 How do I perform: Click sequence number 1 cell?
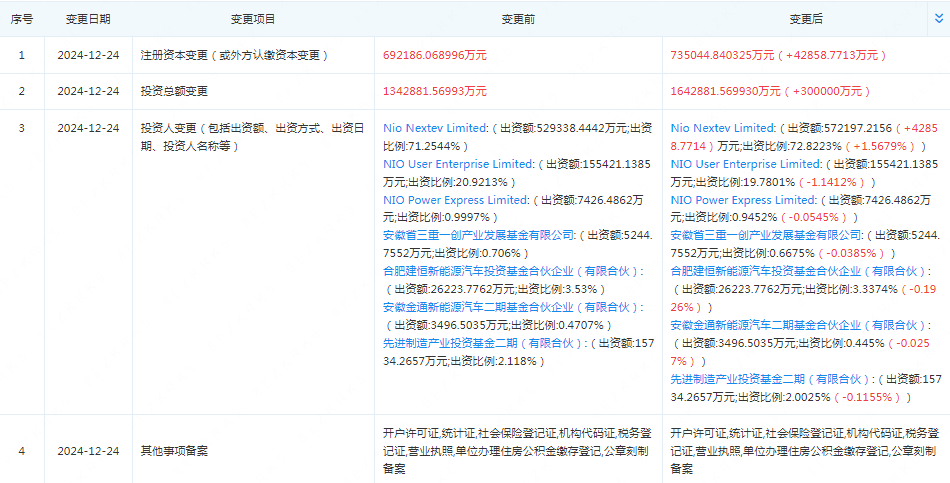pyautogui.click(x=22, y=55)
